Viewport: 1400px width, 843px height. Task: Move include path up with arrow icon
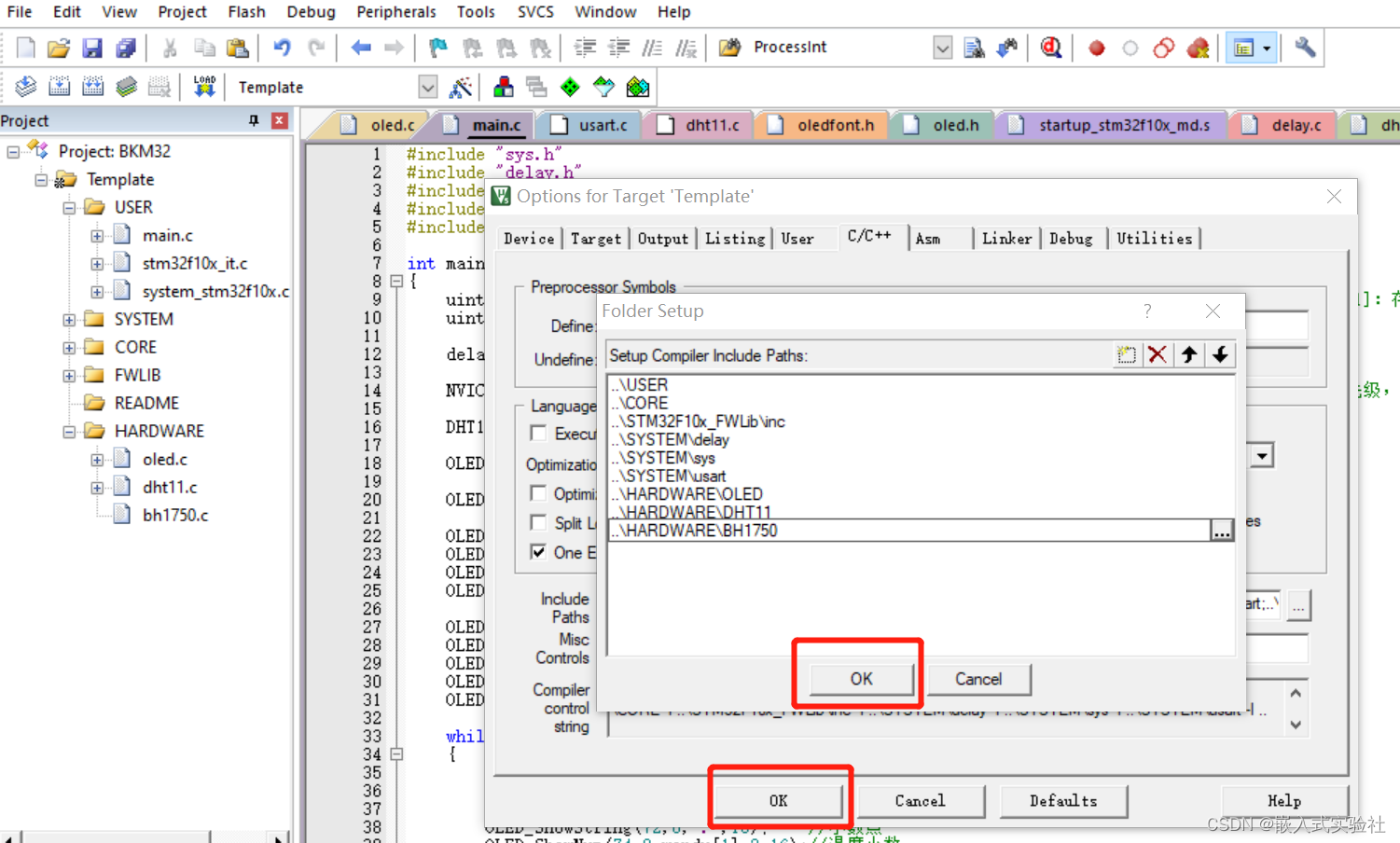tap(1189, 354)
